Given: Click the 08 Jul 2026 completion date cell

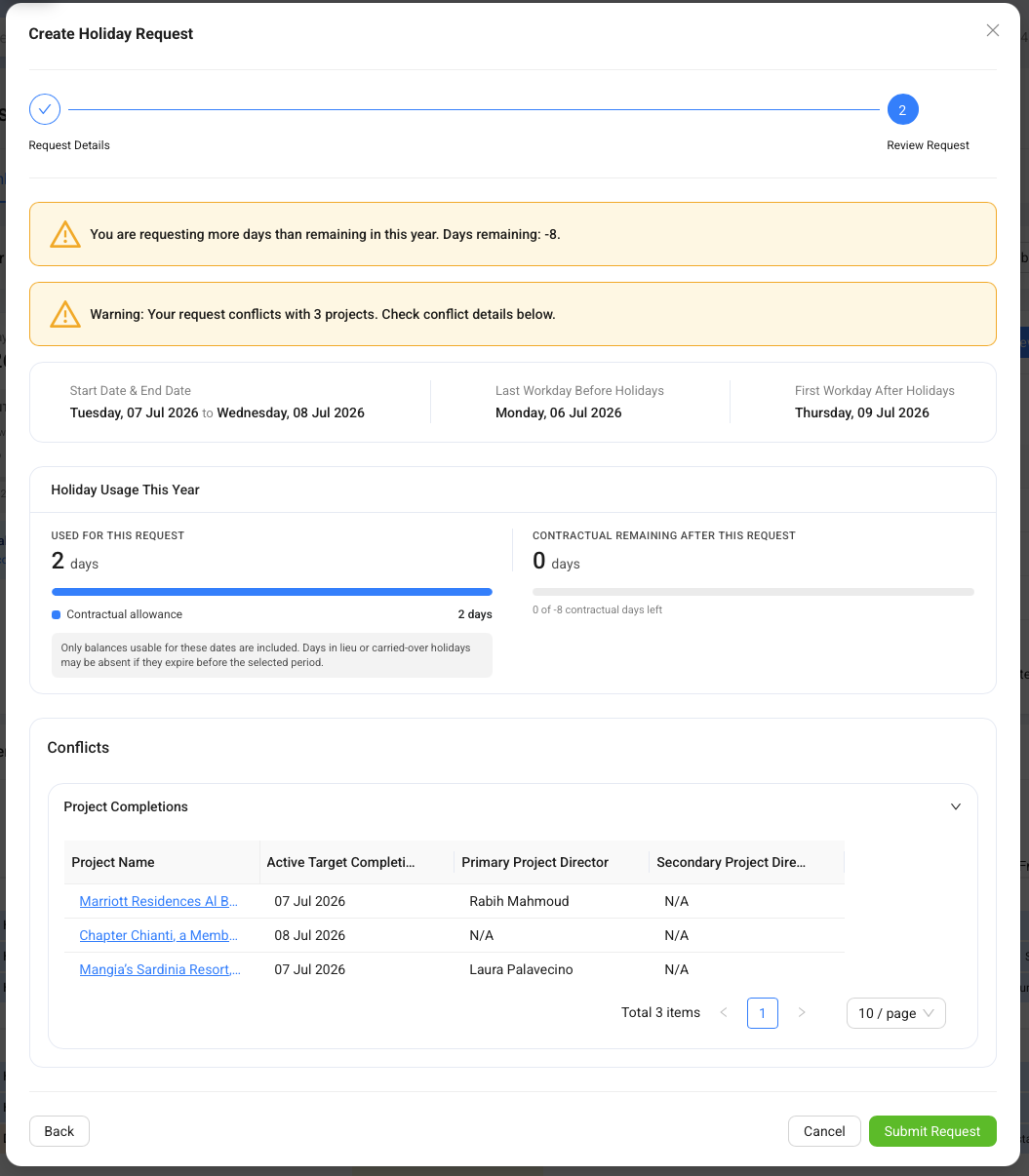Looking at the screenshot, I should pyautogui.click(x=310, y=935).
